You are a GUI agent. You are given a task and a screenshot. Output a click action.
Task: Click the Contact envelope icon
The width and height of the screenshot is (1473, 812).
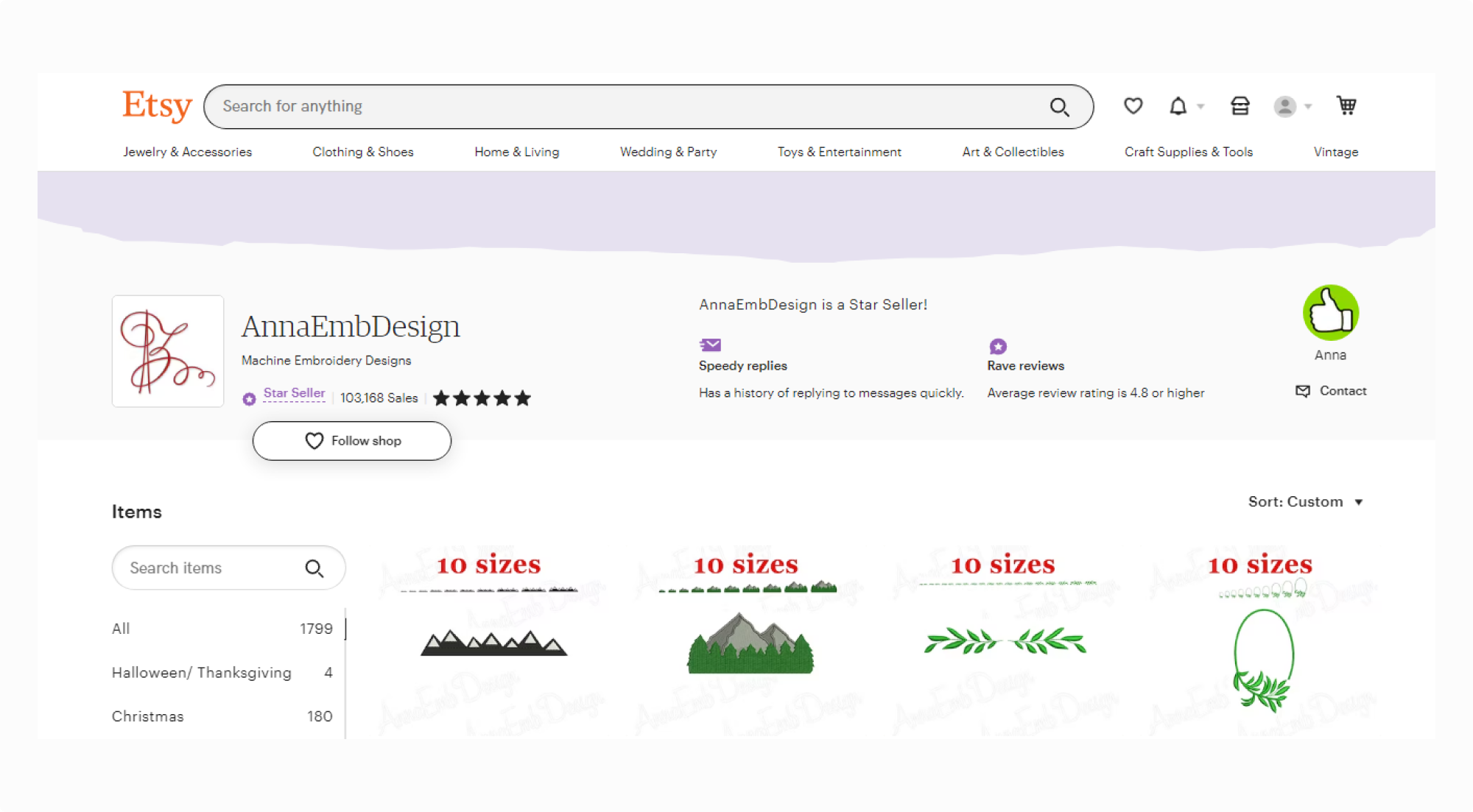coord(1302,391)
